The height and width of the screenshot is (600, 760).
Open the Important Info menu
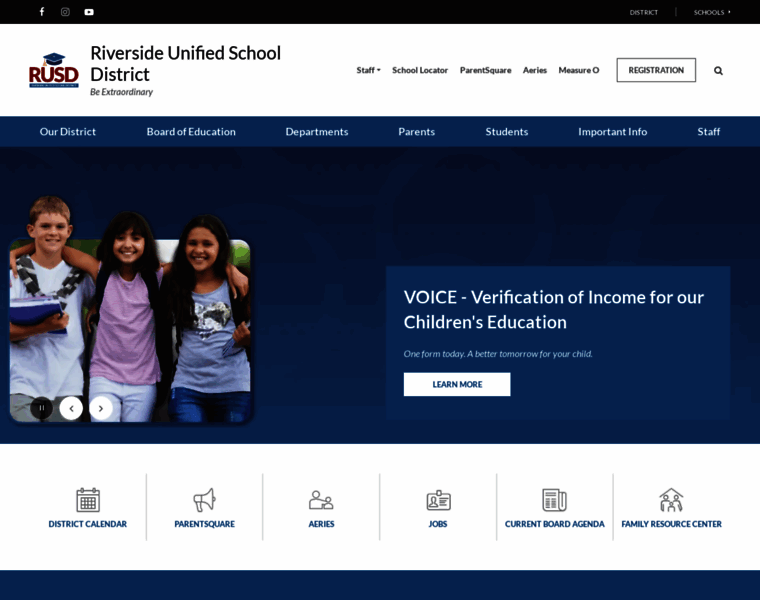(612, 132)
